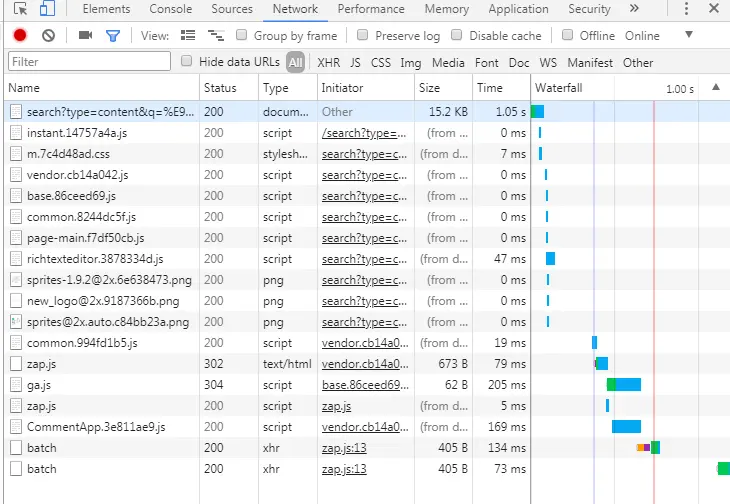Viewport: 730px width, 504px height.
Task: Show the overview view icon
Action: [216, 35]
